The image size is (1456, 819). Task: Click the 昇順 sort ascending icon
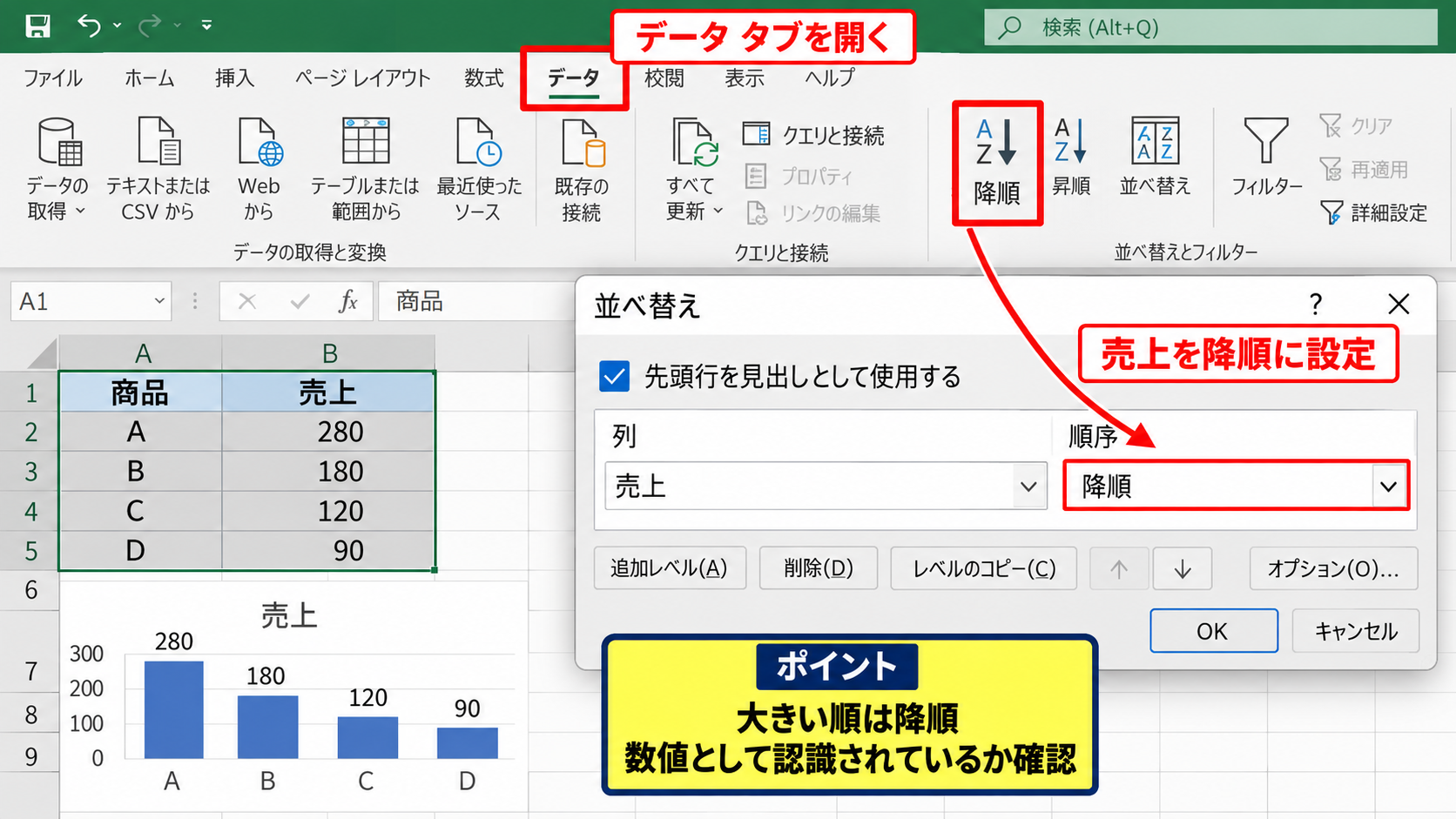coord(1070,141)
